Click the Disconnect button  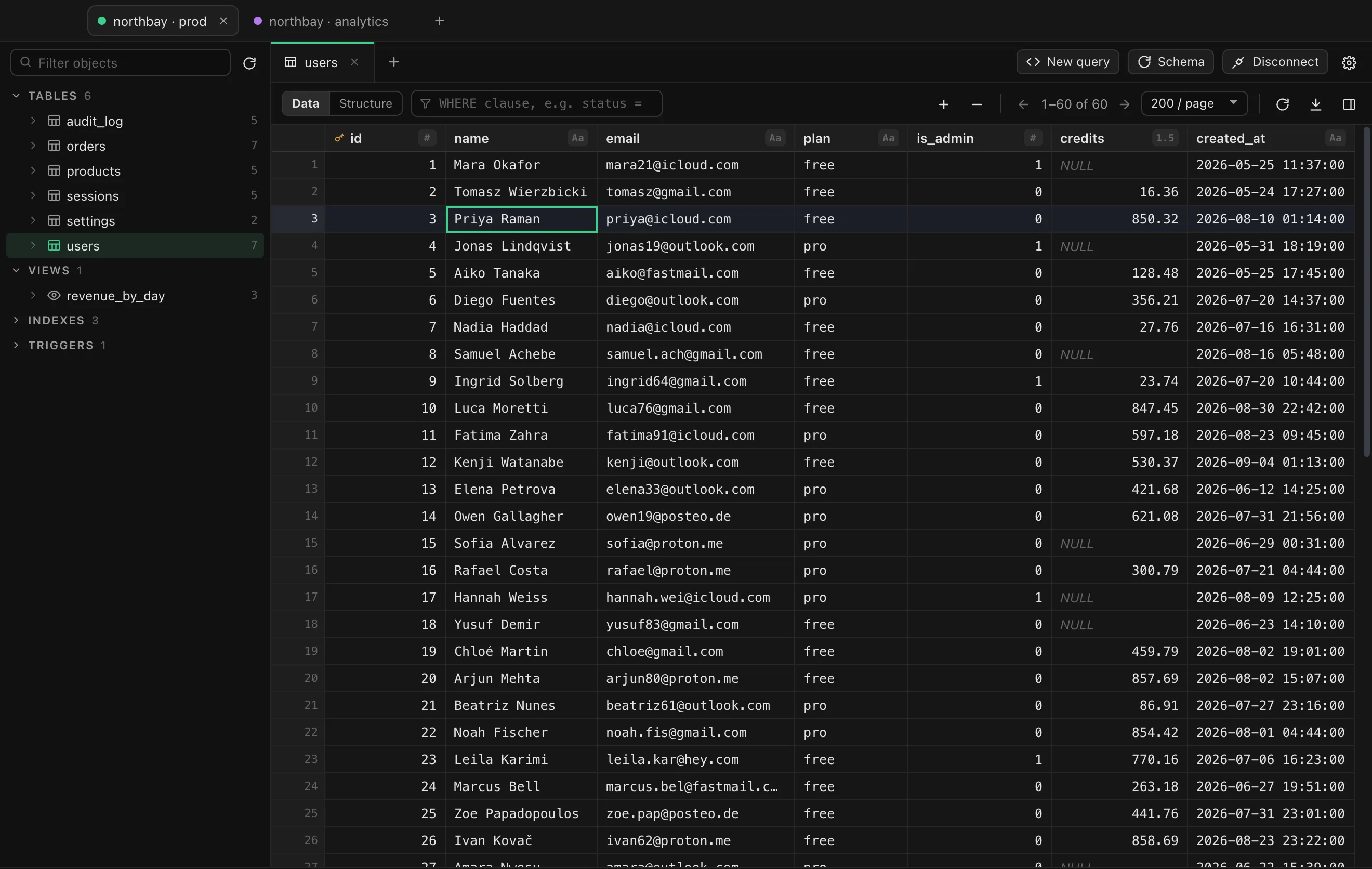coord(1275,62)
